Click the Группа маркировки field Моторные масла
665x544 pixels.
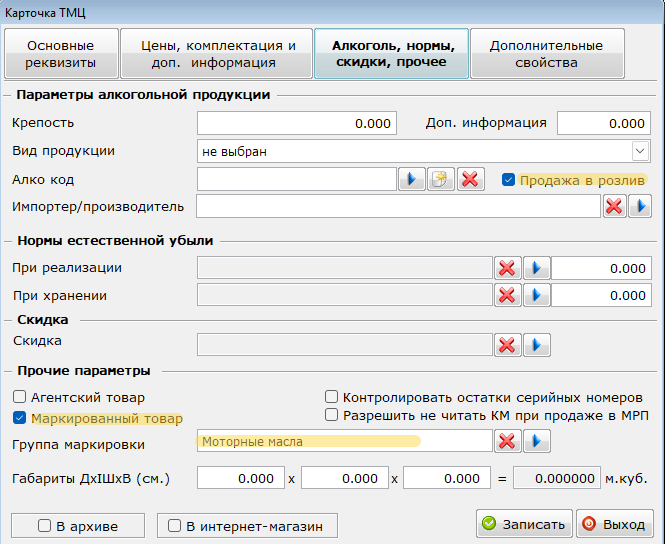[345, 441]
